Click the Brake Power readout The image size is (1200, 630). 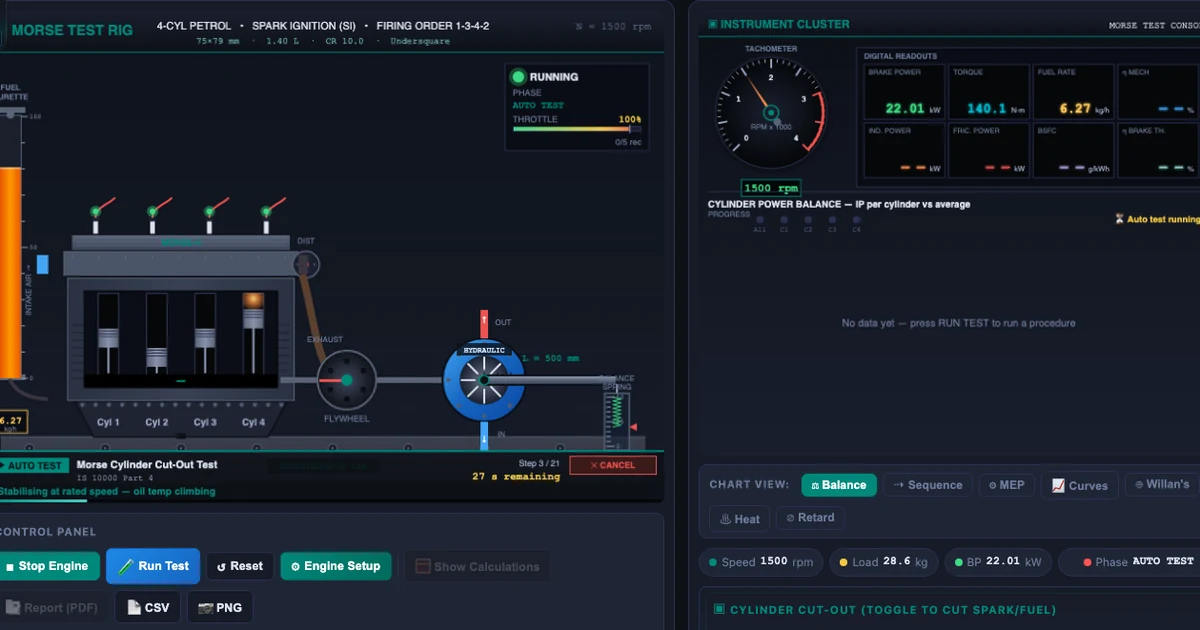[x=904, y=92]
